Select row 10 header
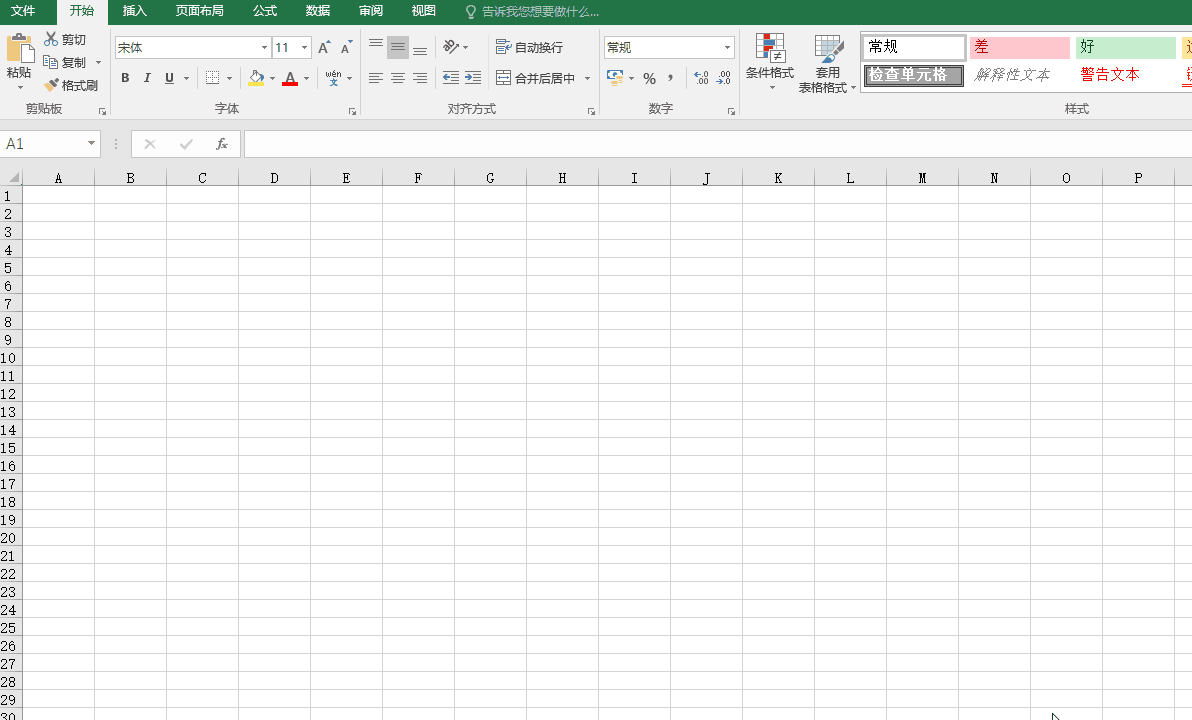 pos(9,358)
